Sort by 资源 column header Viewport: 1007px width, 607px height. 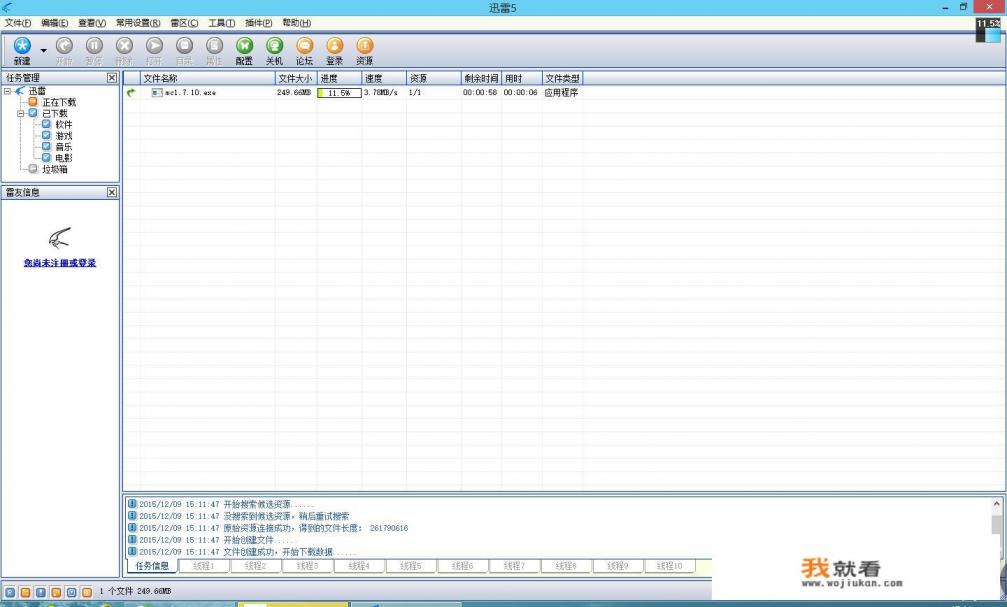pos(433,78)
